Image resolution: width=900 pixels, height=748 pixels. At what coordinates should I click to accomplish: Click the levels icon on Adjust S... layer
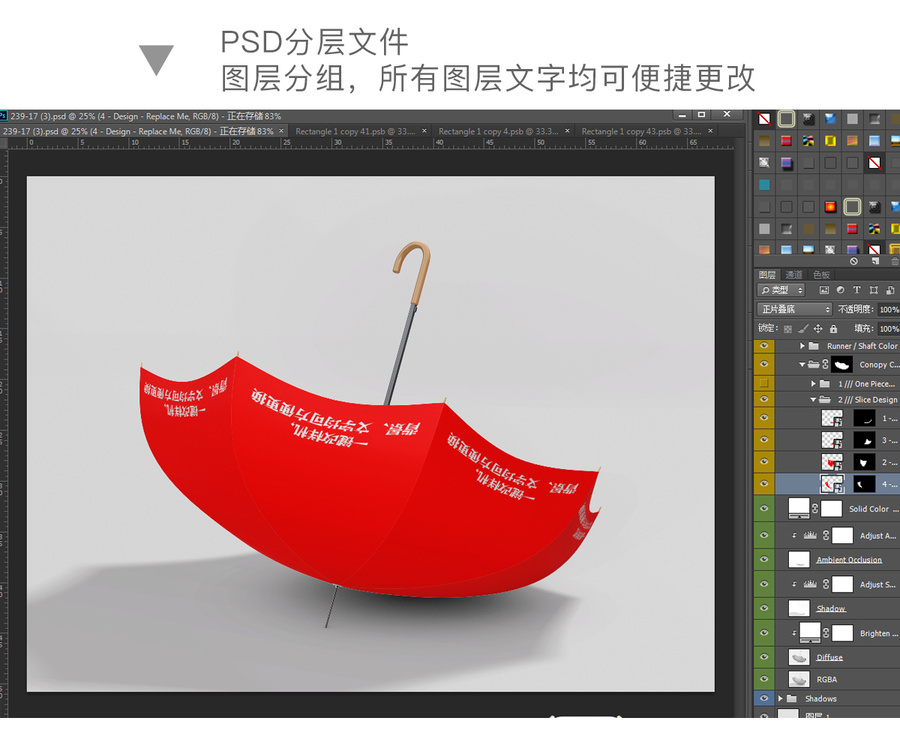[810, 584]
